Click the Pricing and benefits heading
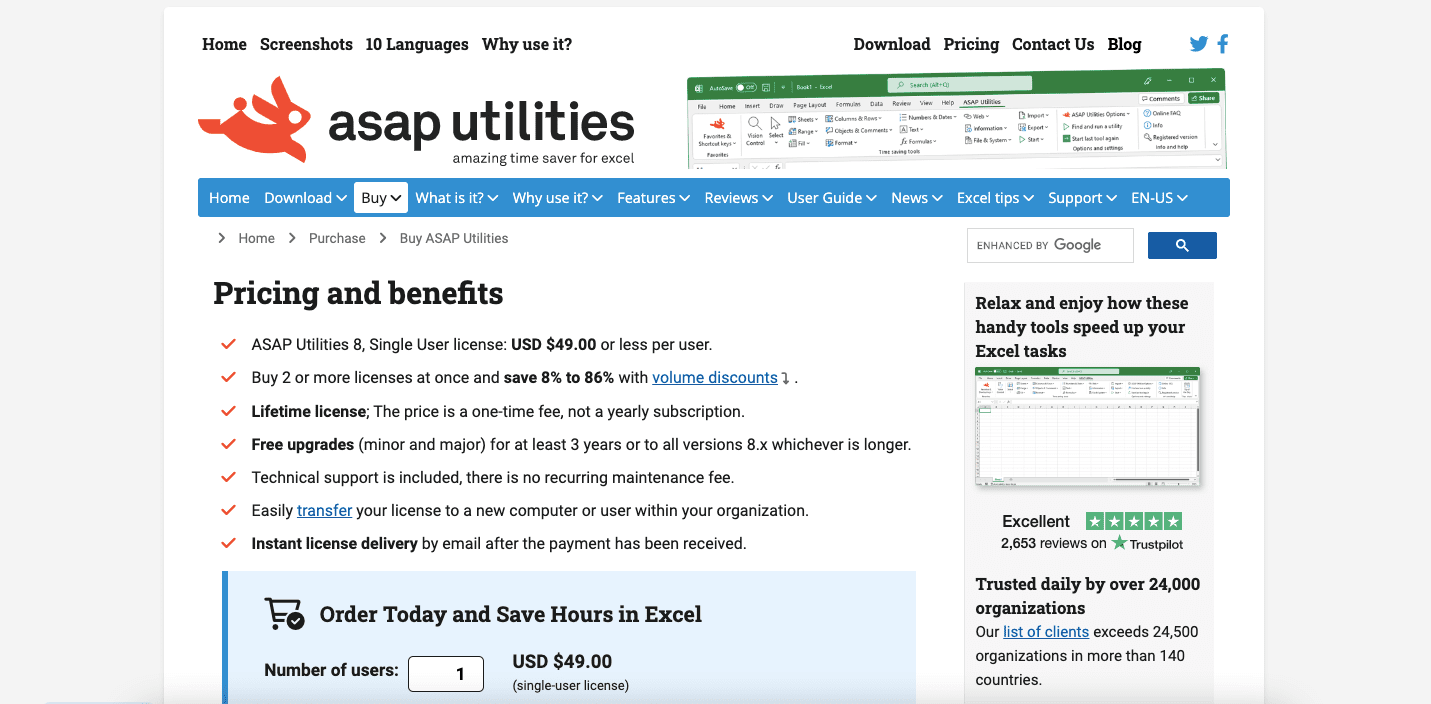 (x=358, y=293)
